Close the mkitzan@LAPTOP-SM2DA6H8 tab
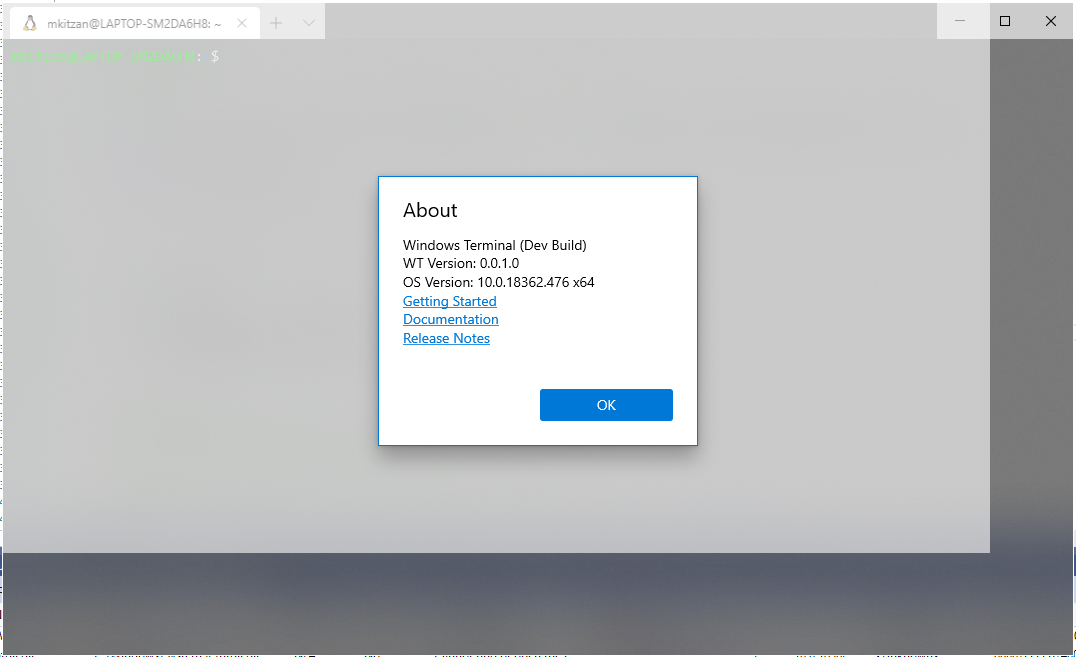 [x=242, y=23]
